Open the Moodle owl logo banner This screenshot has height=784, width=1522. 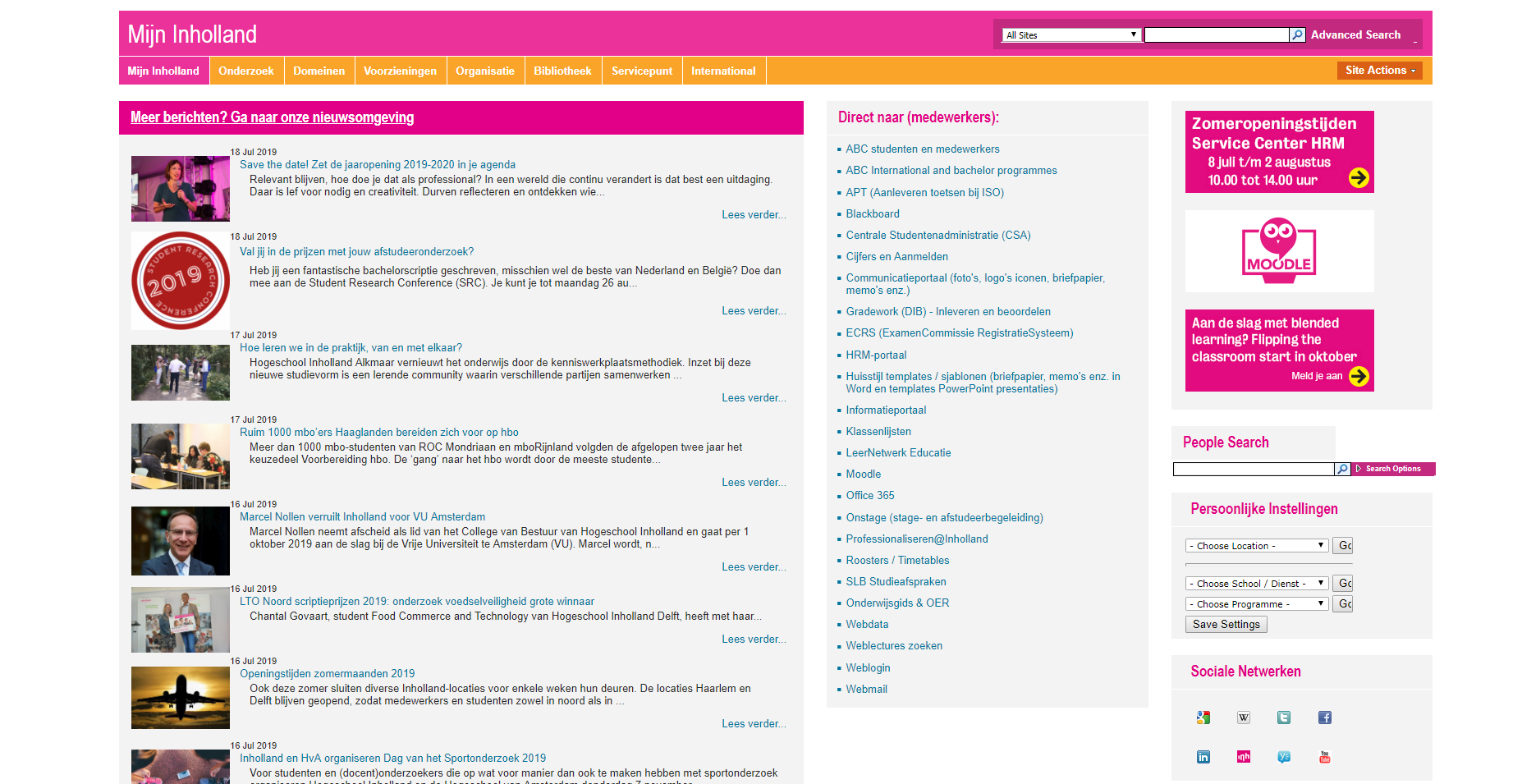pos(1279,251)
